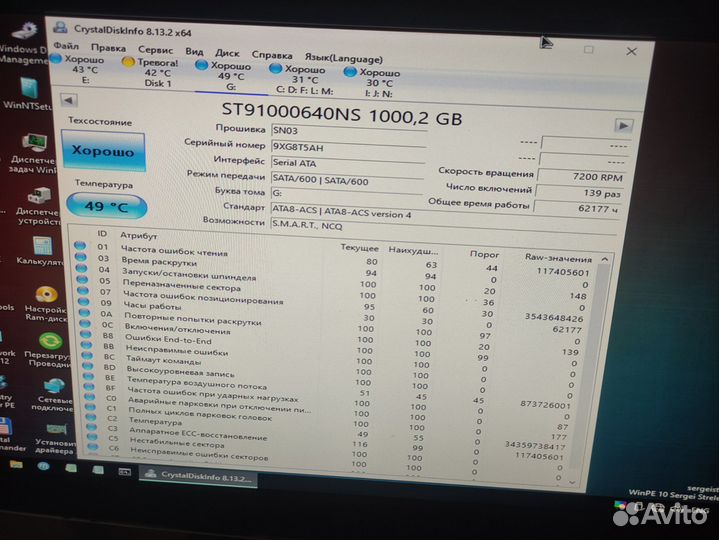Click the Атрибут column header
719x540 pixels.
point(139,236)
